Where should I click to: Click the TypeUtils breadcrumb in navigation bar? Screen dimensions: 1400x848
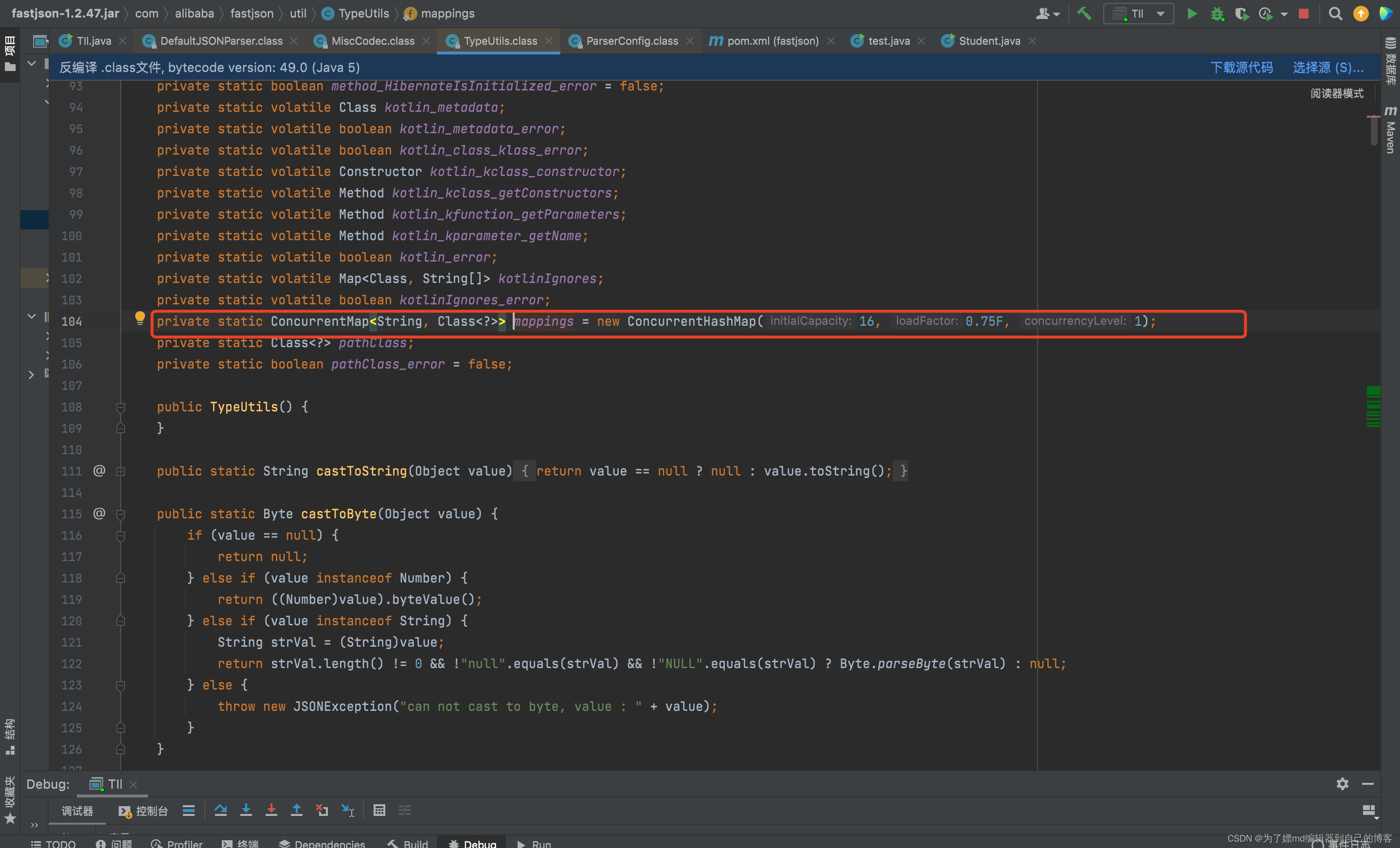356,13
